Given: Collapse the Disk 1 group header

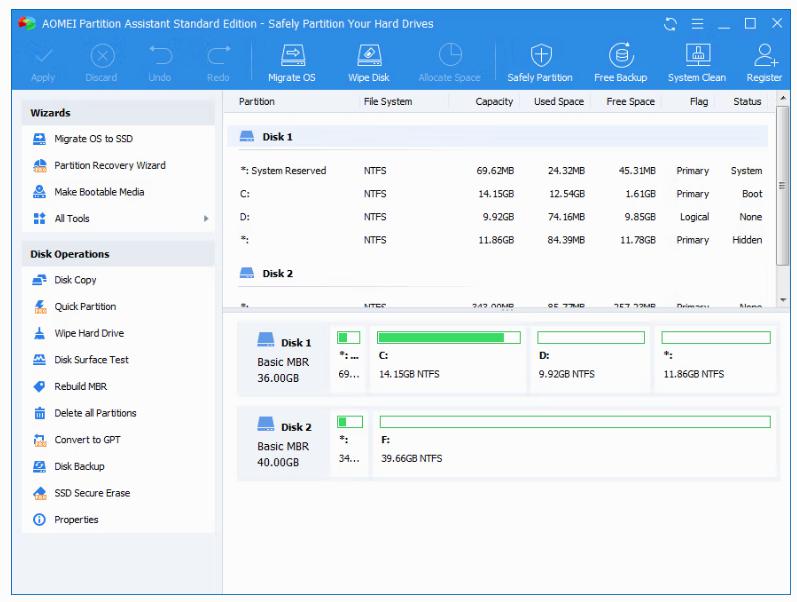Looking at the screenshot, I should pyautogui.click(x=277, y=137).
